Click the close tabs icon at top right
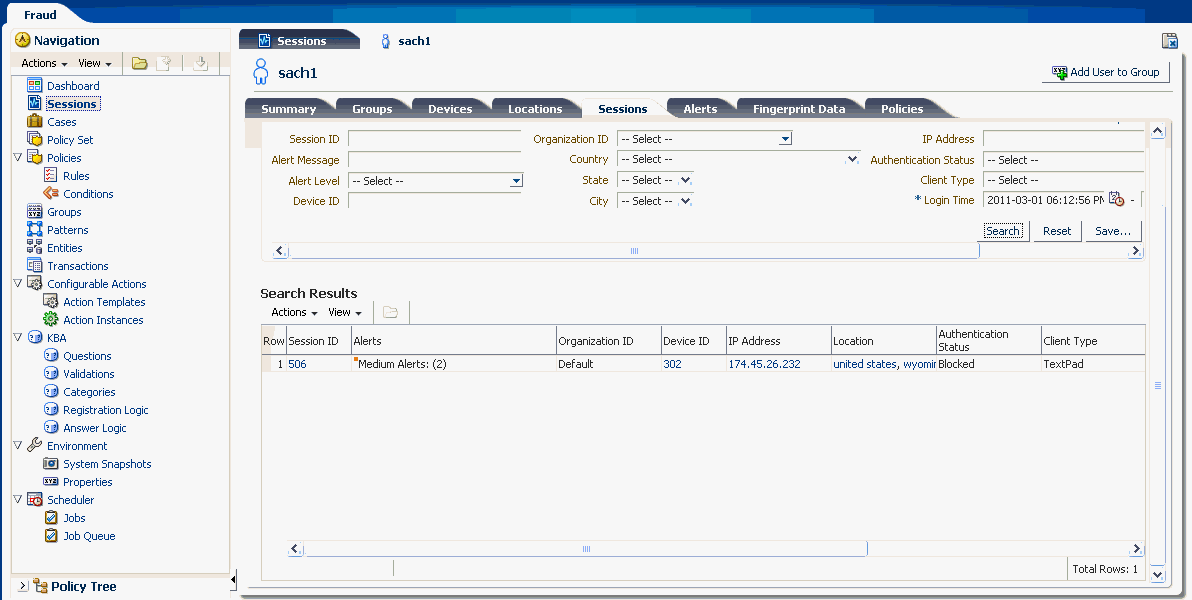This screenshot has width=1192, height=600. click(x=1170, y=41)
